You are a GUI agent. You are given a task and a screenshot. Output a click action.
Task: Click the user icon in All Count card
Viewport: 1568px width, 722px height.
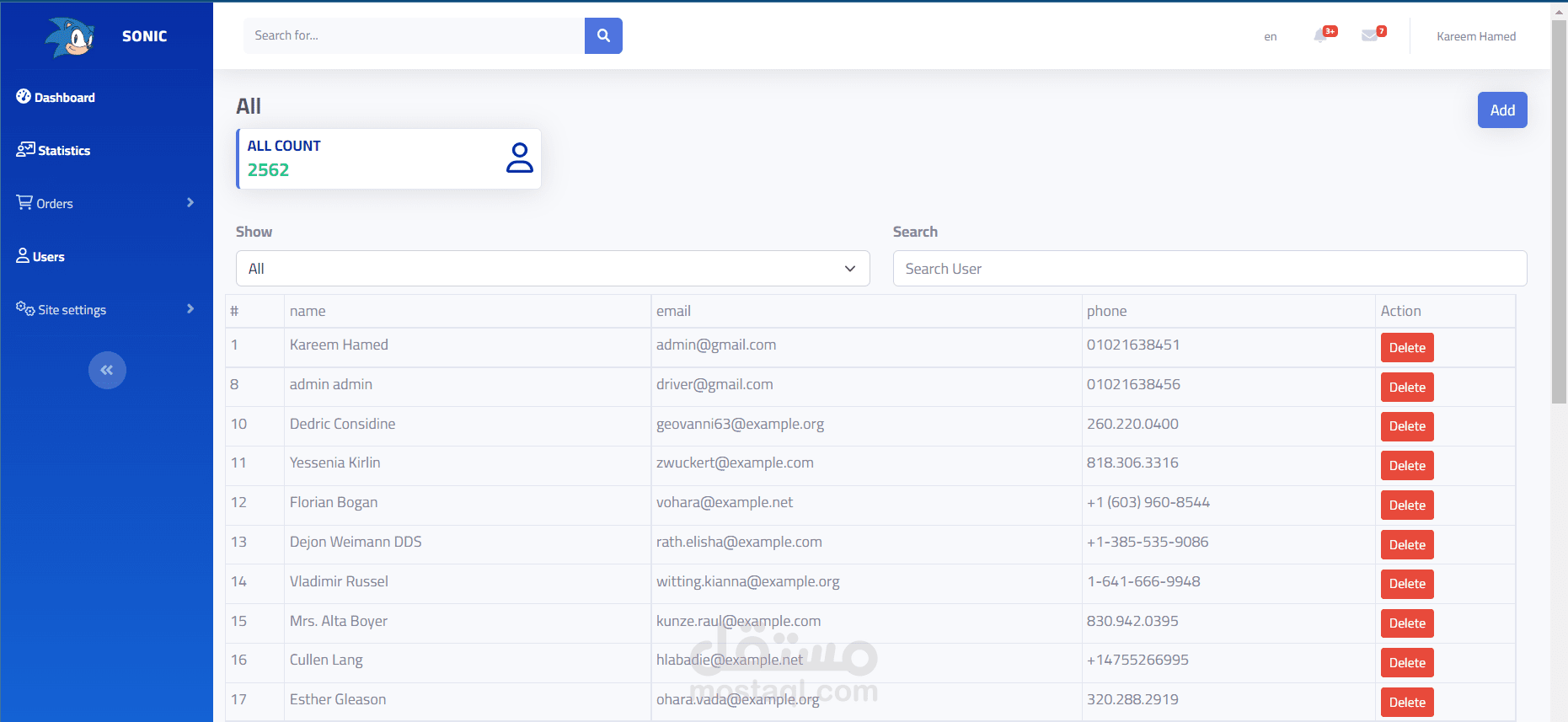pos(520,158)
